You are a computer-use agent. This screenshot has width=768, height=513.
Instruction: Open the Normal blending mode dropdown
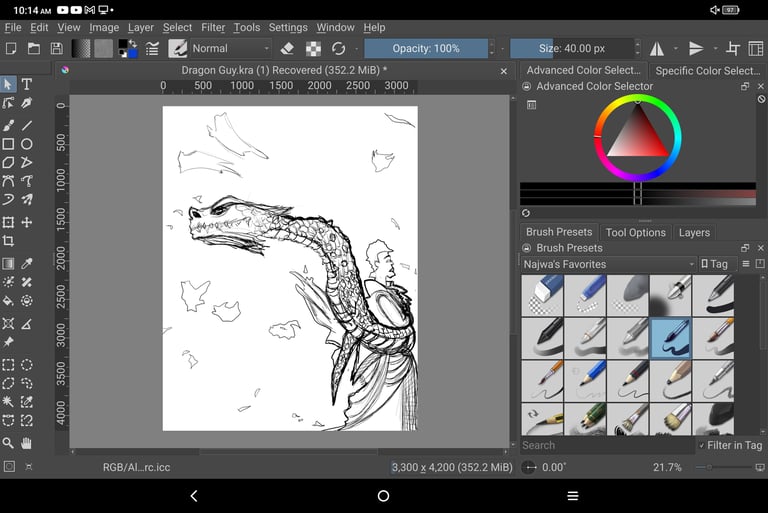[x=230, y=48]
